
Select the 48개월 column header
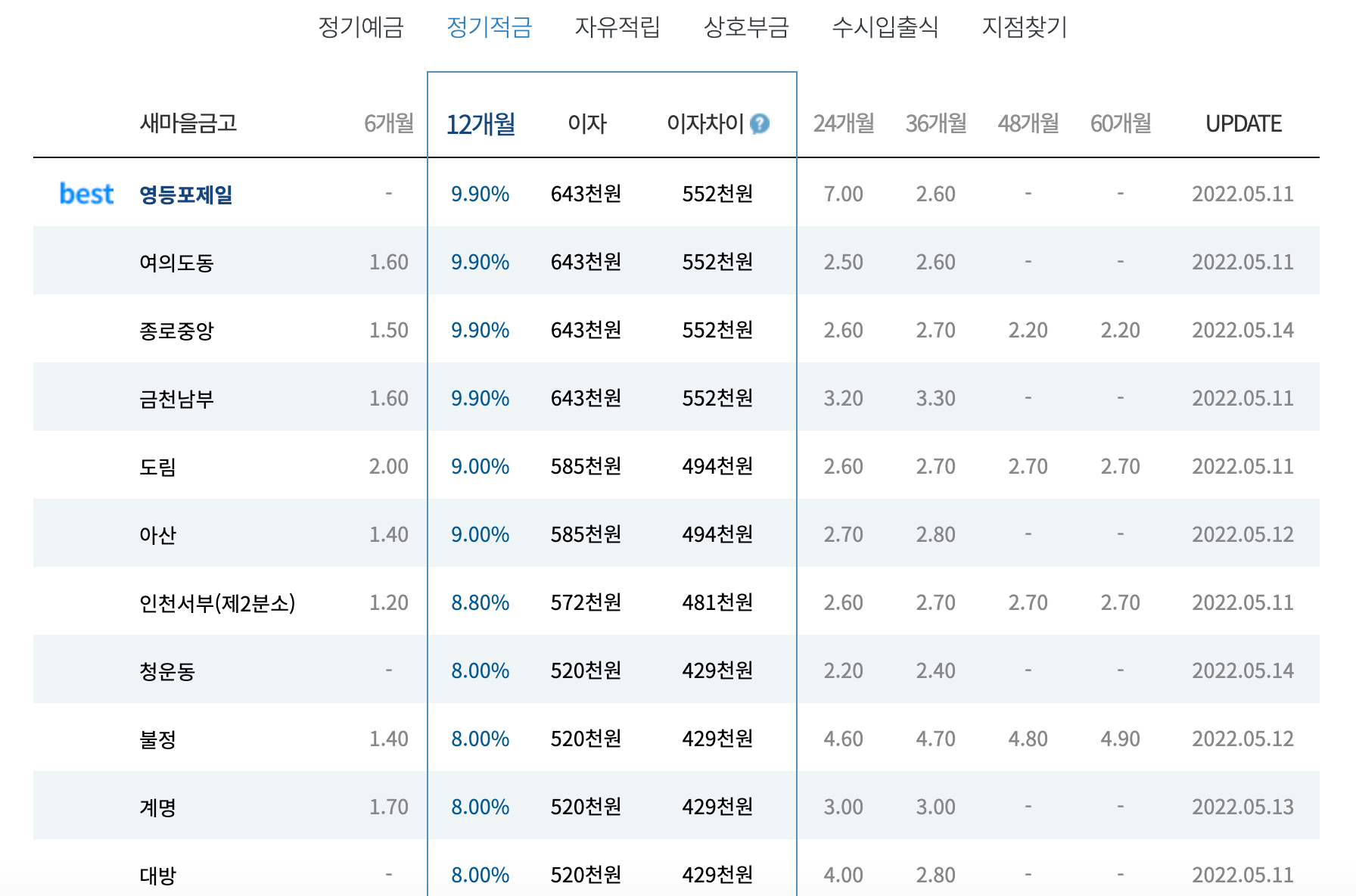1028,123
